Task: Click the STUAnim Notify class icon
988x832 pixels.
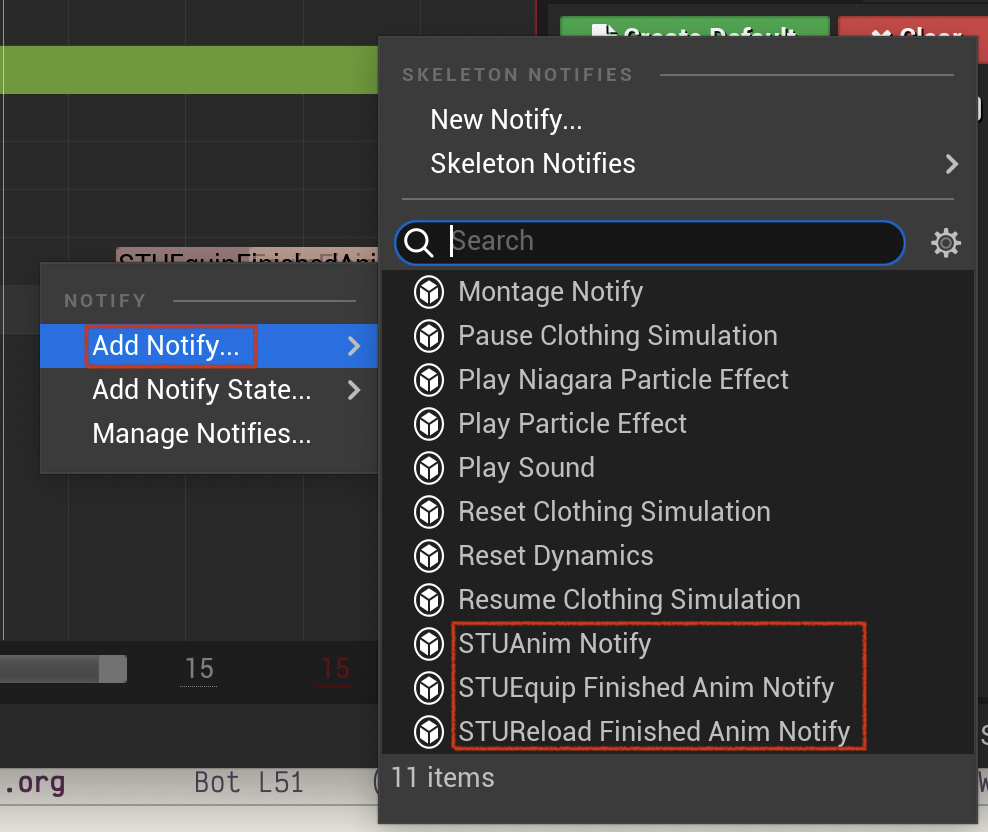Action: tap(429, 644)
